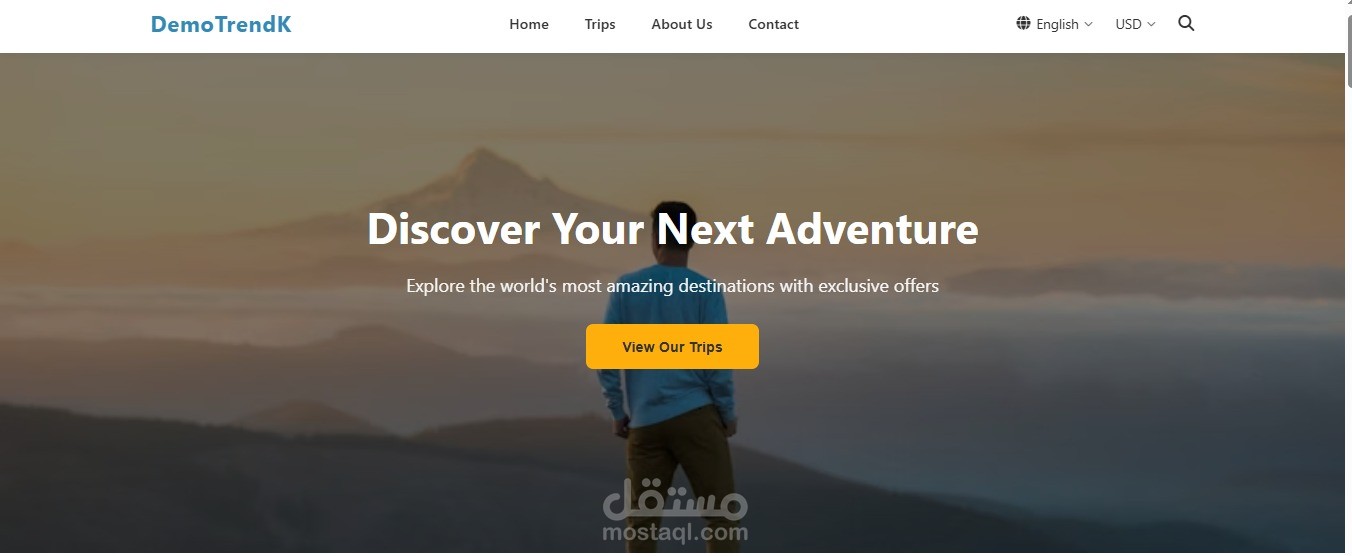Click the mostaql.com watermark text

(x=675, y=532)
